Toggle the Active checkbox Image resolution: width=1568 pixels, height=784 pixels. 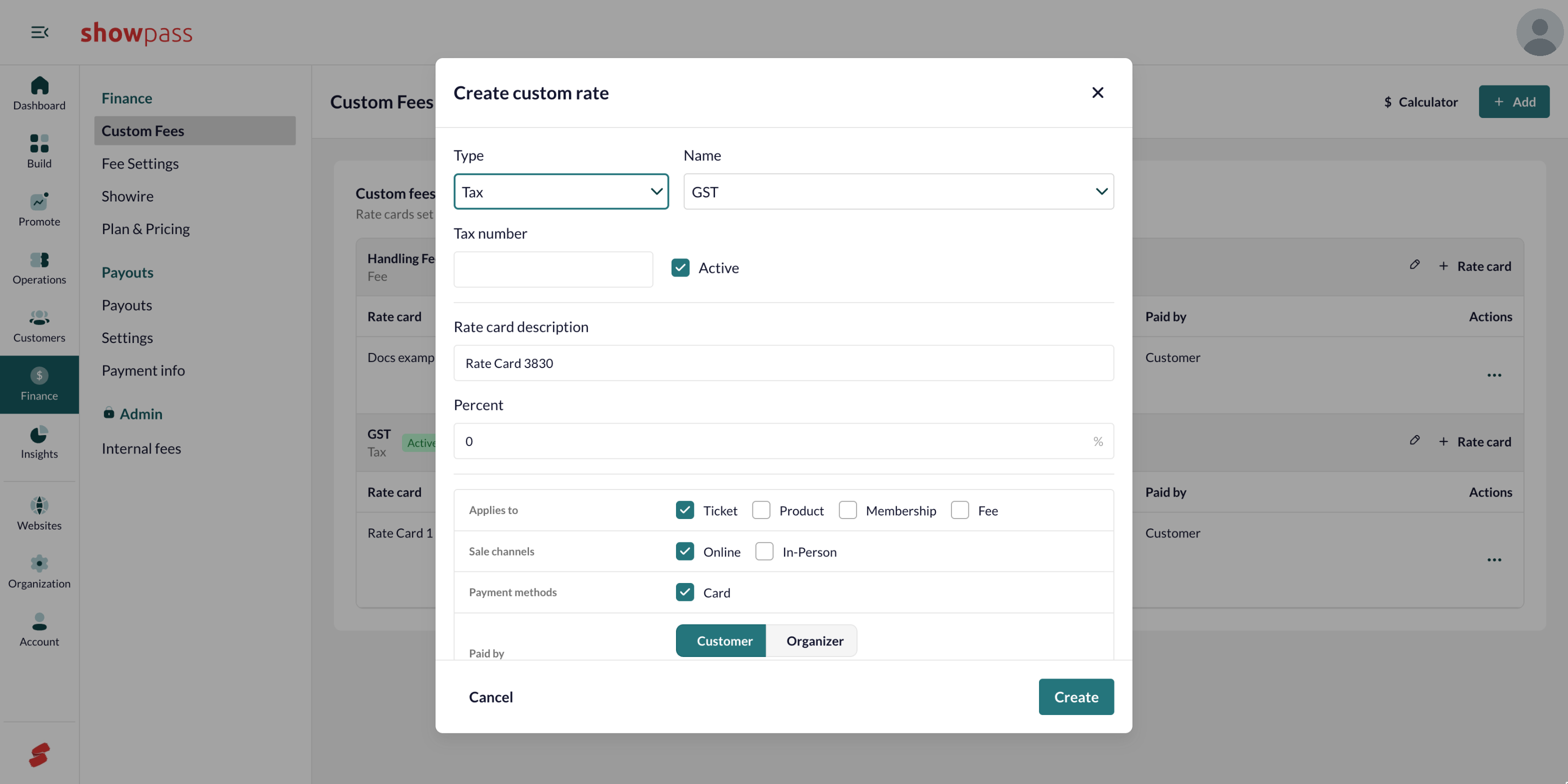pyautogui.click(x=680, y=268)
